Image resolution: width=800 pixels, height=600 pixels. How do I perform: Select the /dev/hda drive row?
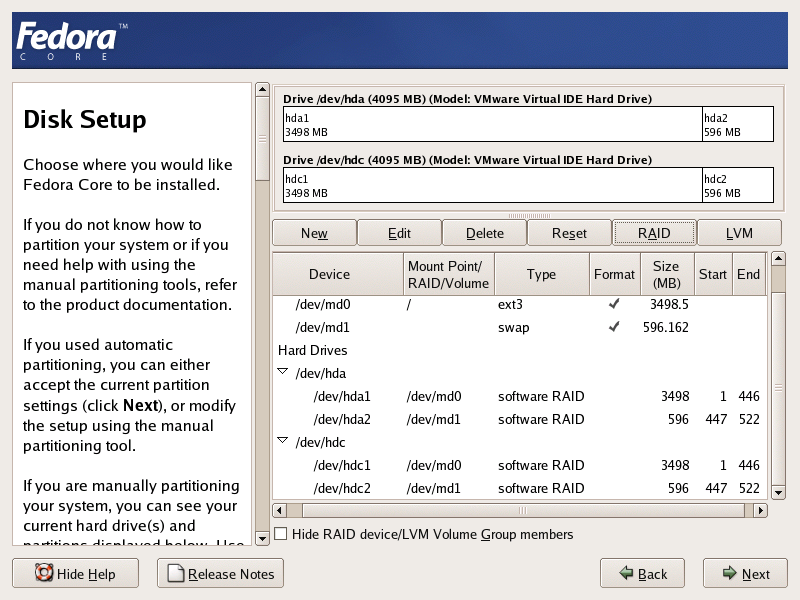[x=519, y=373]
